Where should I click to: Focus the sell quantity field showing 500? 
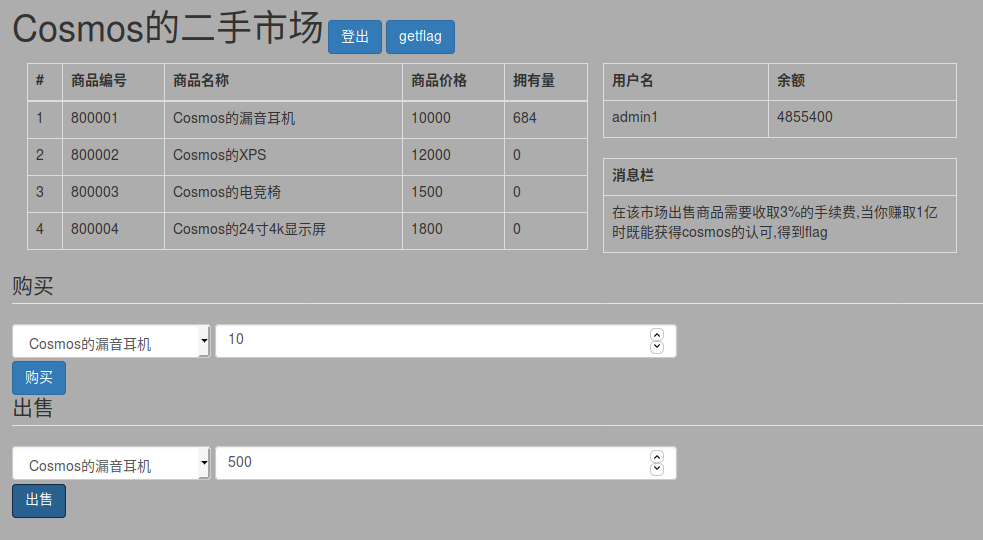coord(430,463)
